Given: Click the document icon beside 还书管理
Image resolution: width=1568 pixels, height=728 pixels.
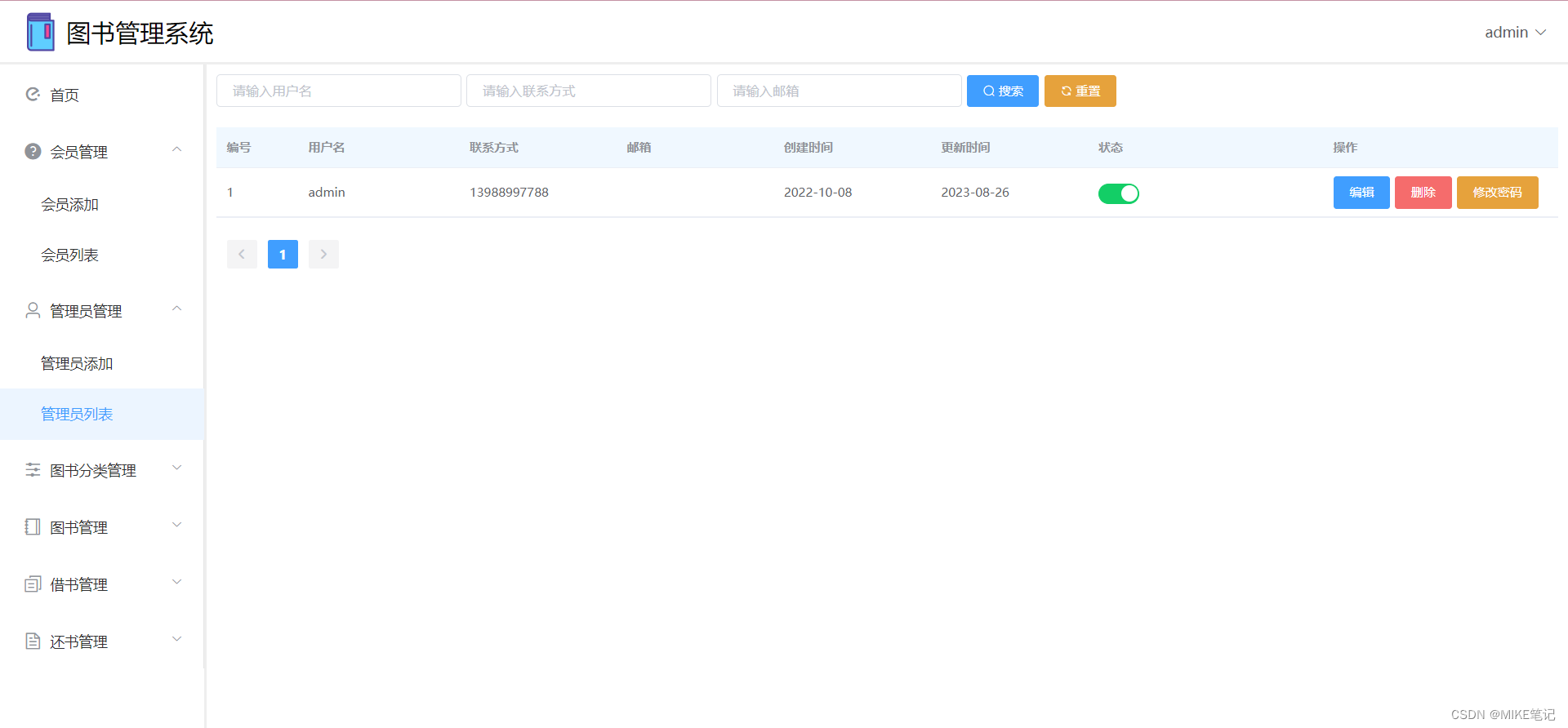Looking at the screenshot, I should tap(33, 641).
